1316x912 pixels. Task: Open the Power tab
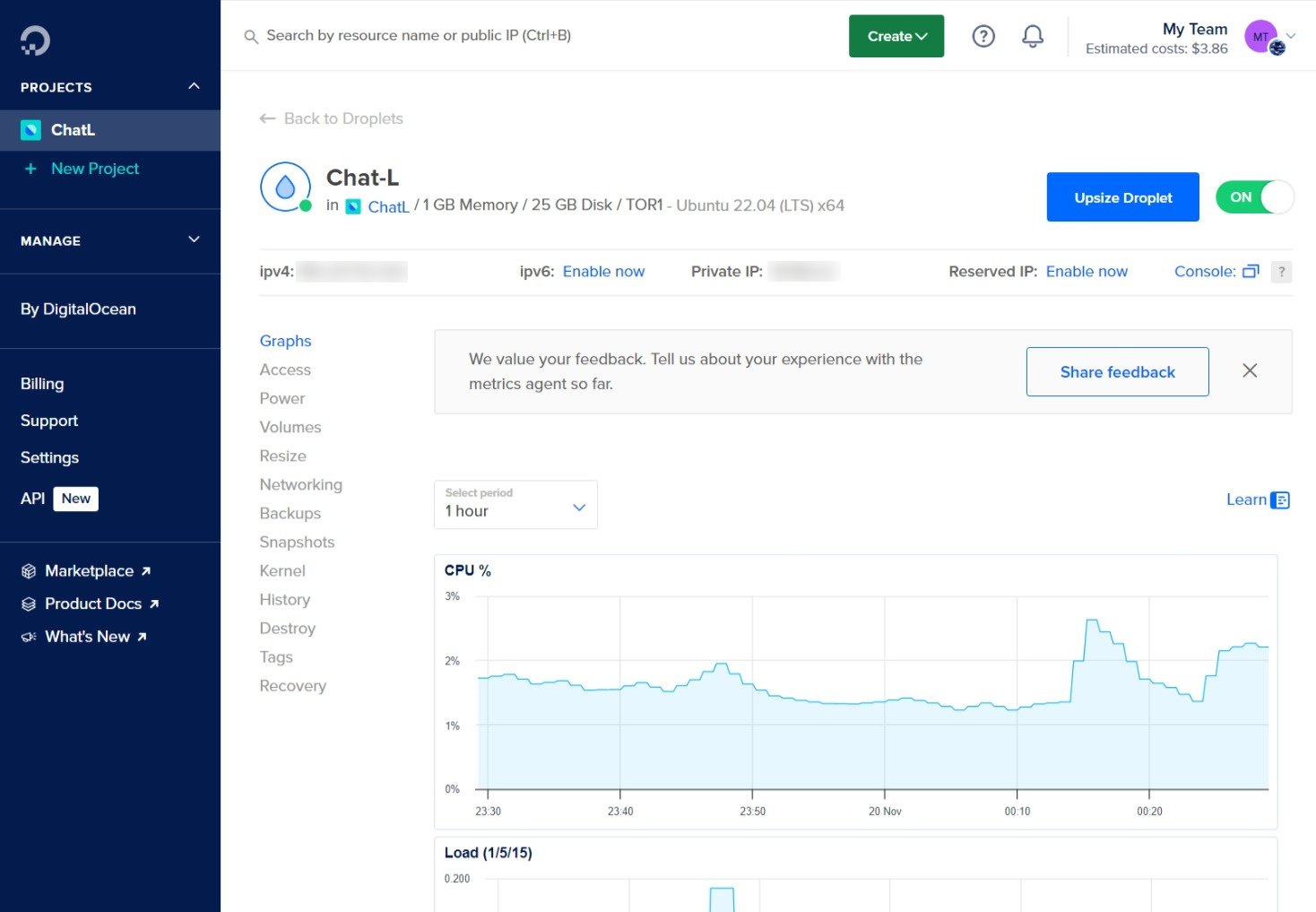[x=282, y=398]
